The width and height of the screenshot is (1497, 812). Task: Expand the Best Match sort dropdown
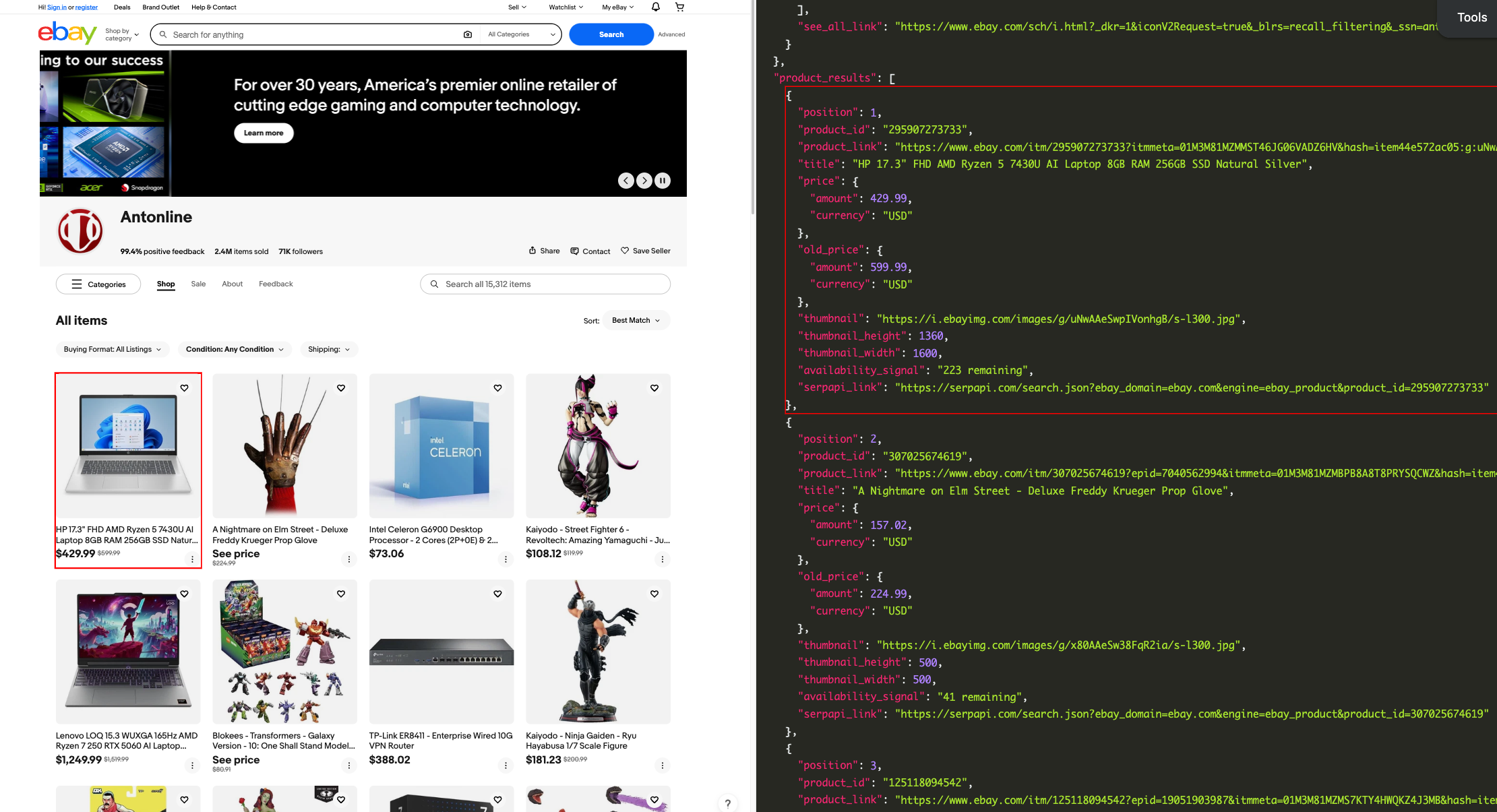coord(636,321)
